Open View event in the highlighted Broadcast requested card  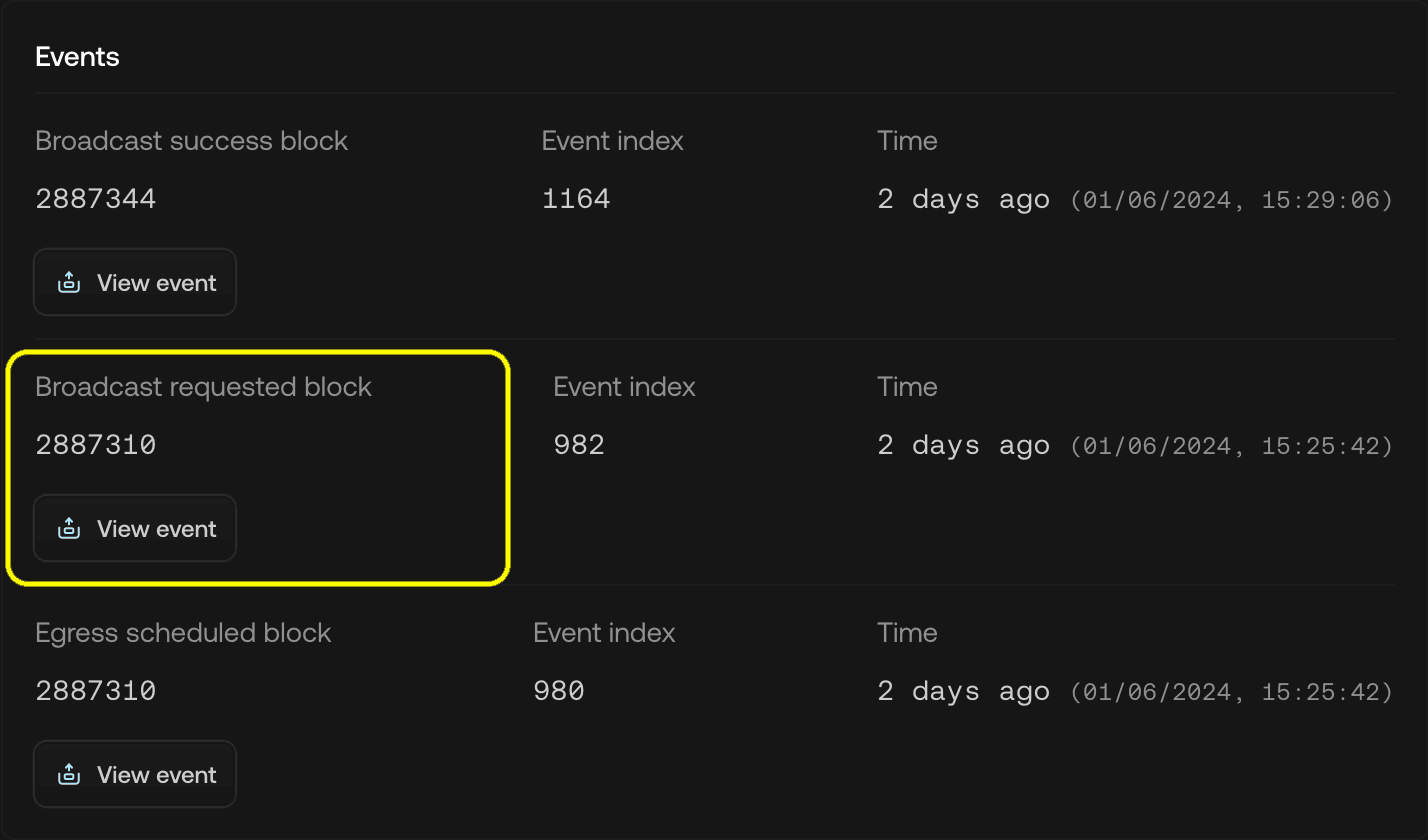tap(135, 528)
